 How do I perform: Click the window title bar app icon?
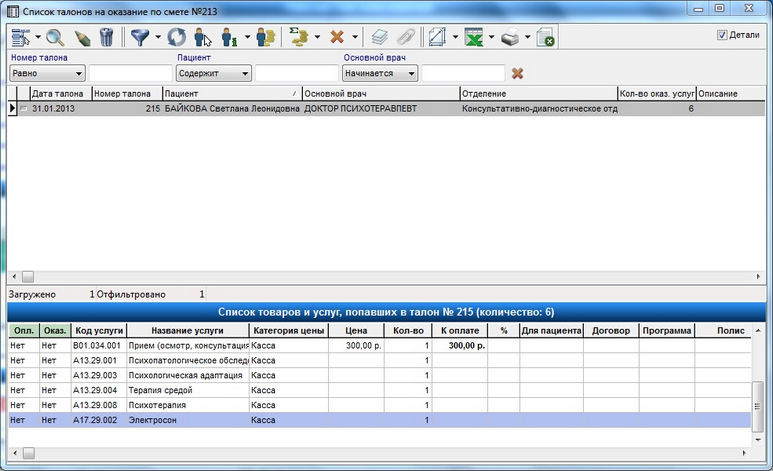pyautogui.click(x=13, y=11)
